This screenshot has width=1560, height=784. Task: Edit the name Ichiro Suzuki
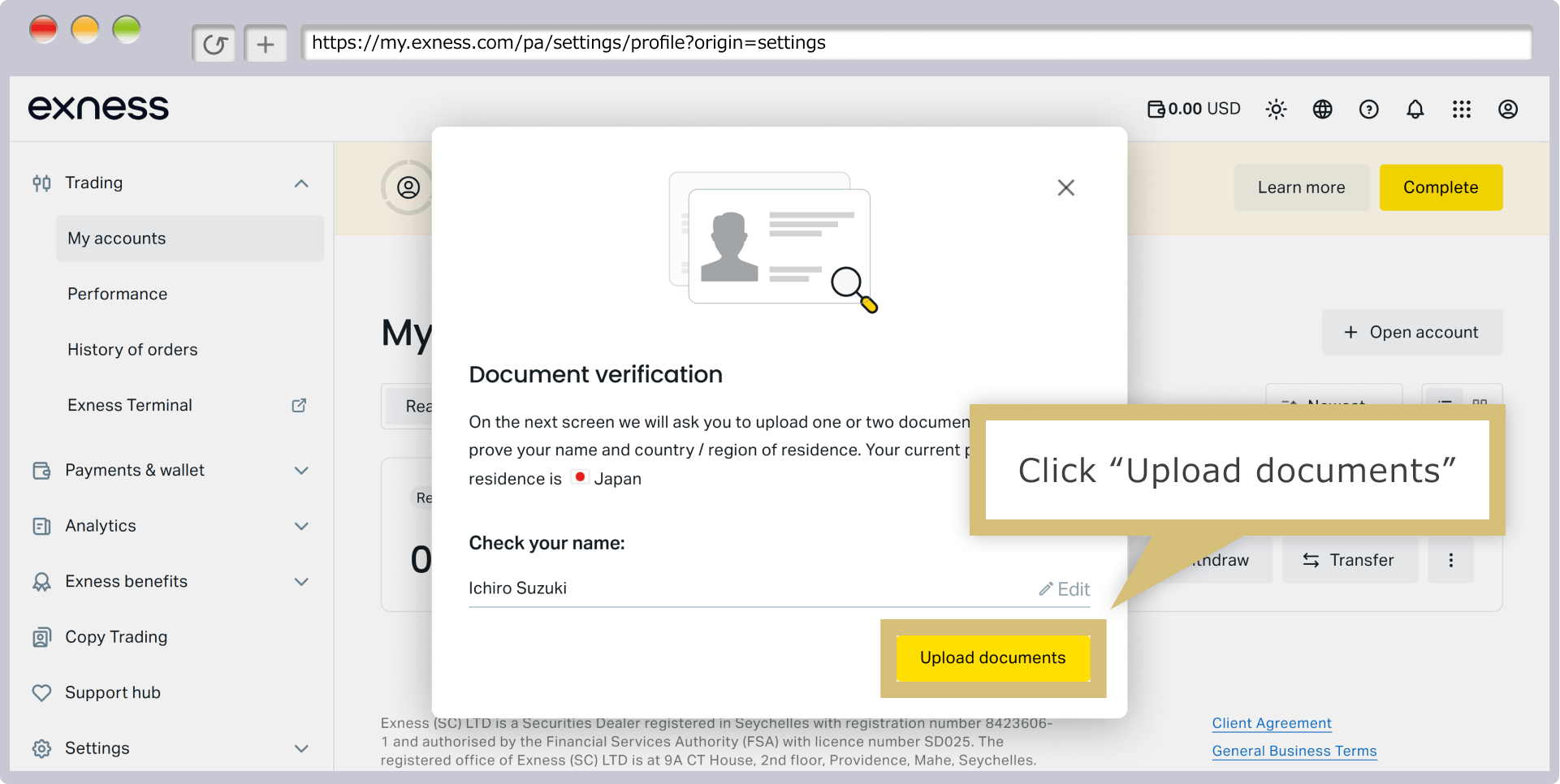1064,589
